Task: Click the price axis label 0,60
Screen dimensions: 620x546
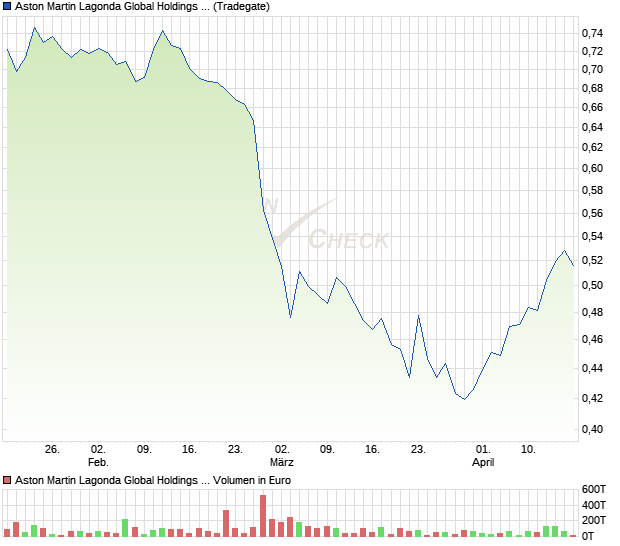Action: (592, 168)
